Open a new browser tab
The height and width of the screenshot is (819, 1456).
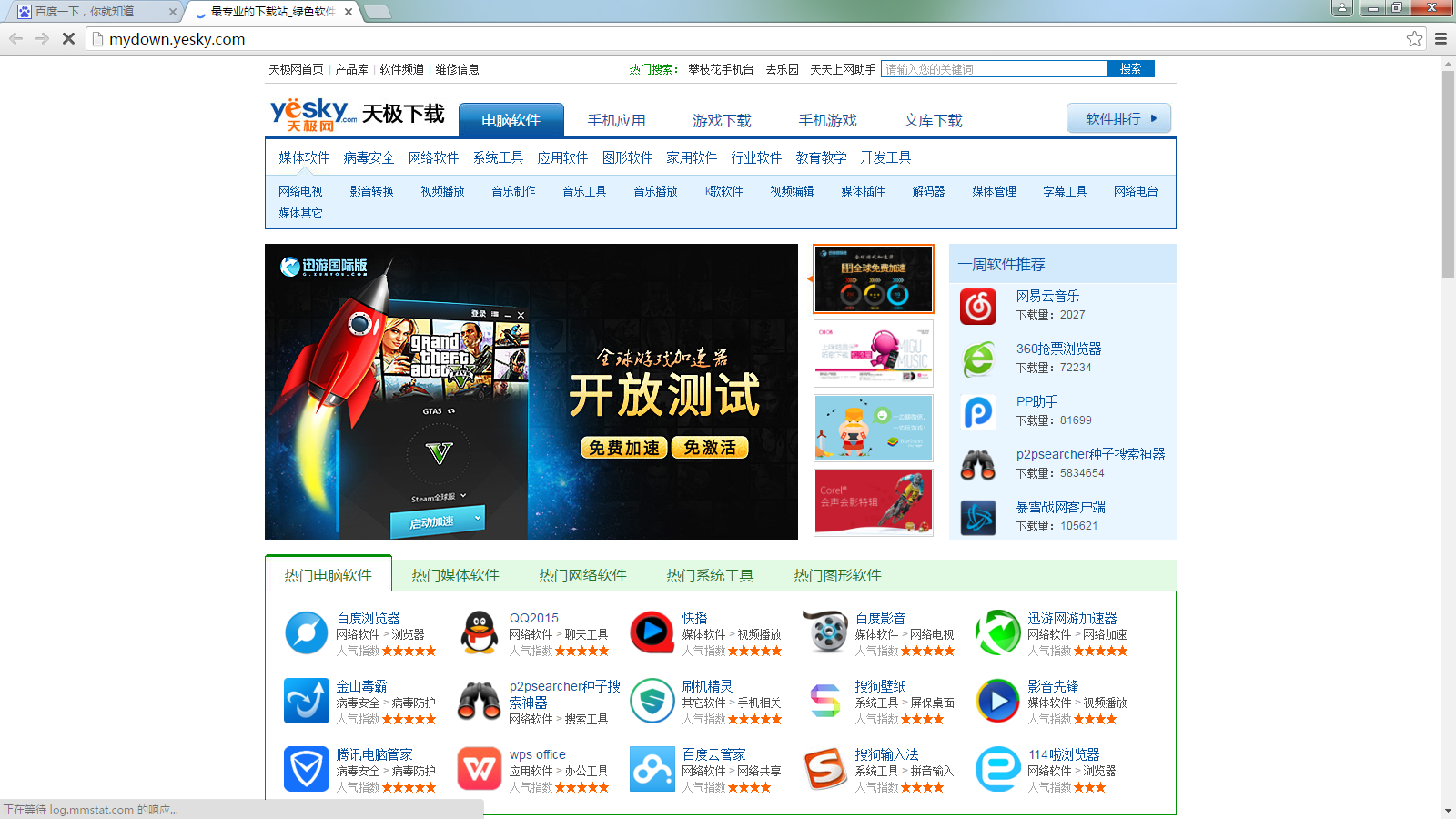point(377,12)
